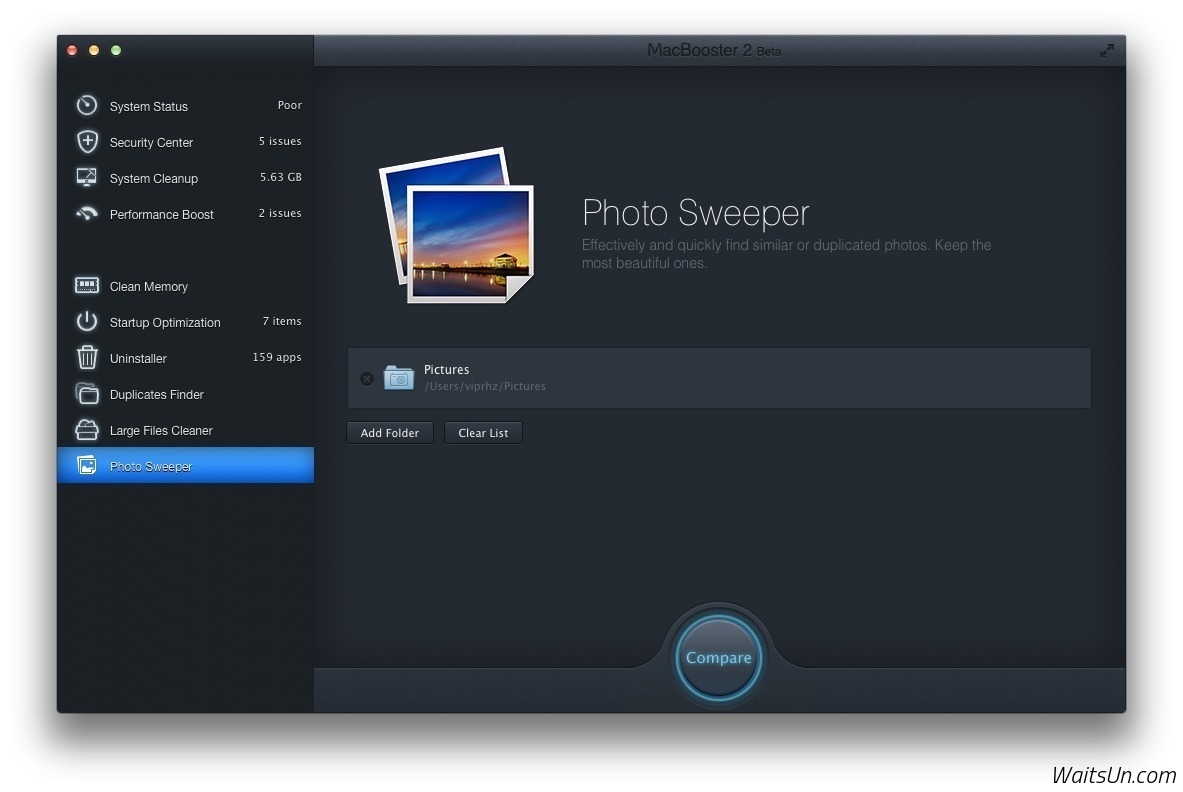Enter full screen with the expand arrows

coord(1106,50)
